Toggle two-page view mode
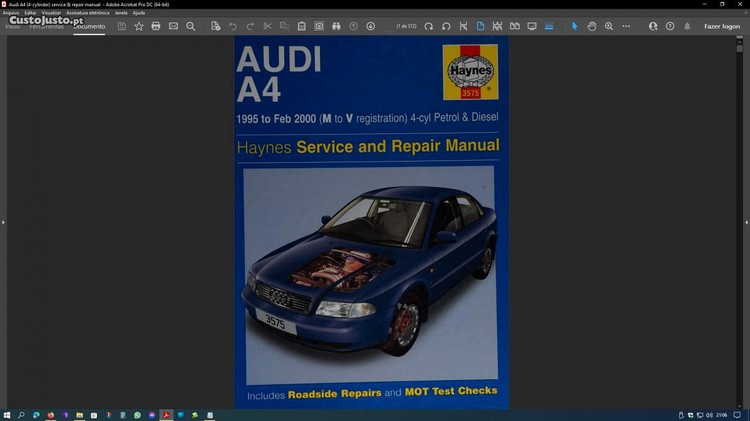 pos(514,26)
